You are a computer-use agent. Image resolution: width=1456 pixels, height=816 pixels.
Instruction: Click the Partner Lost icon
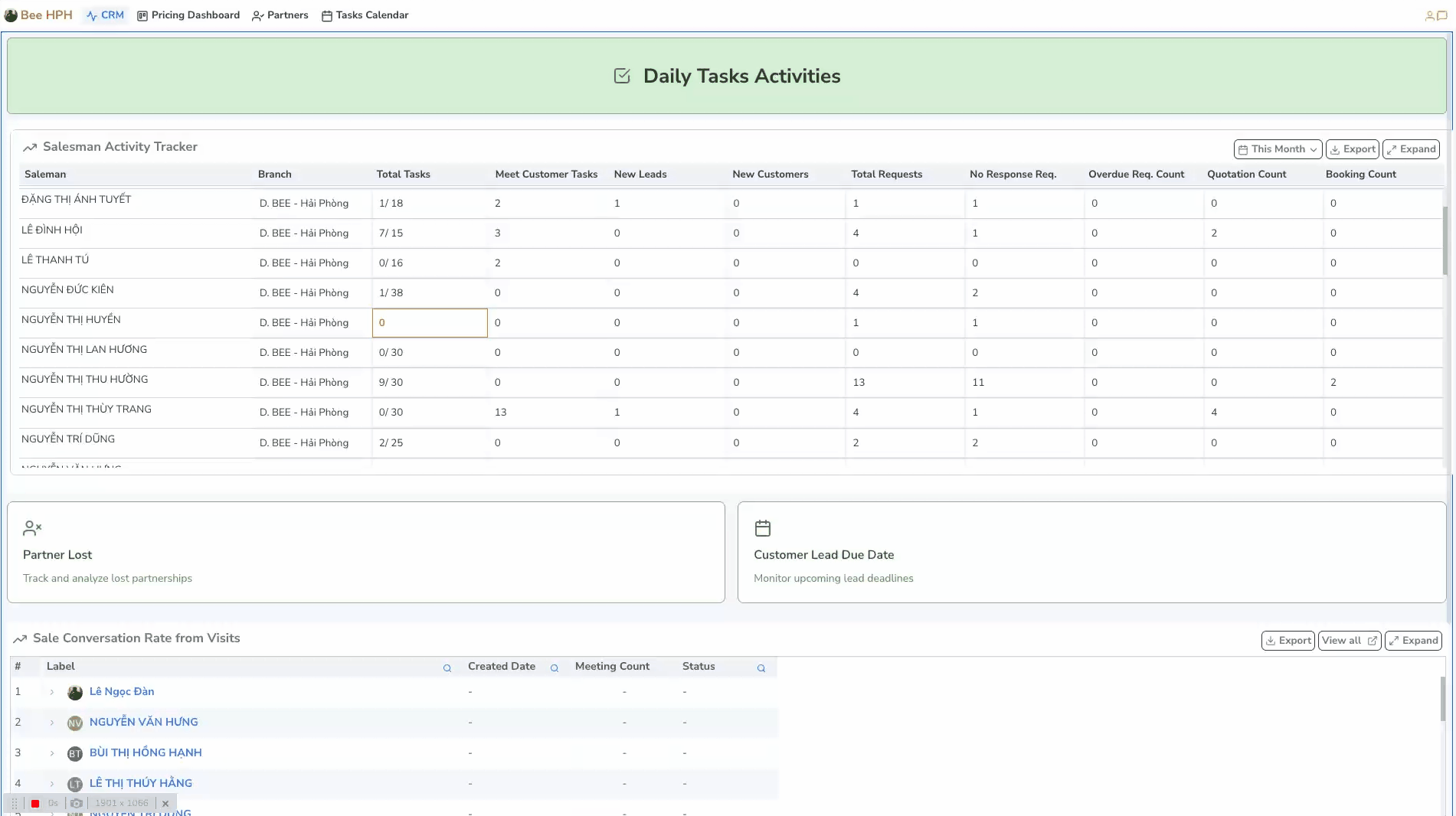pos(32,527)
